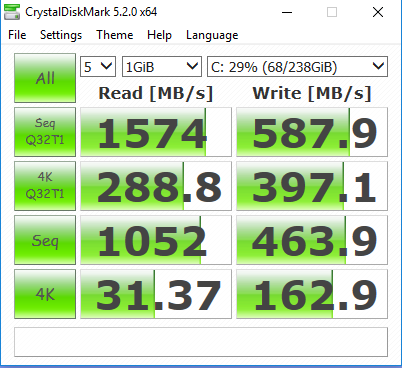Open the C: drive selection dropdown
This screenshot has height=368, width=402.
[x=297, y=67]
